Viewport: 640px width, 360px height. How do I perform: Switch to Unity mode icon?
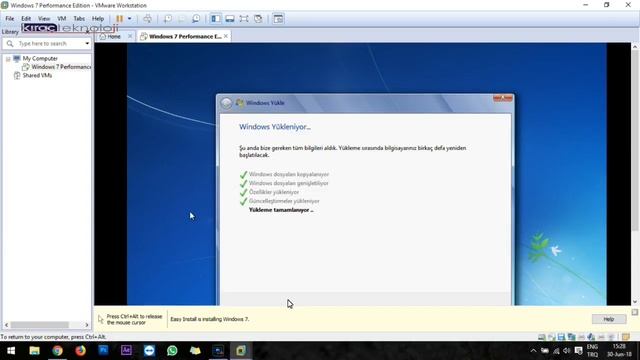[x=258, y=19]
